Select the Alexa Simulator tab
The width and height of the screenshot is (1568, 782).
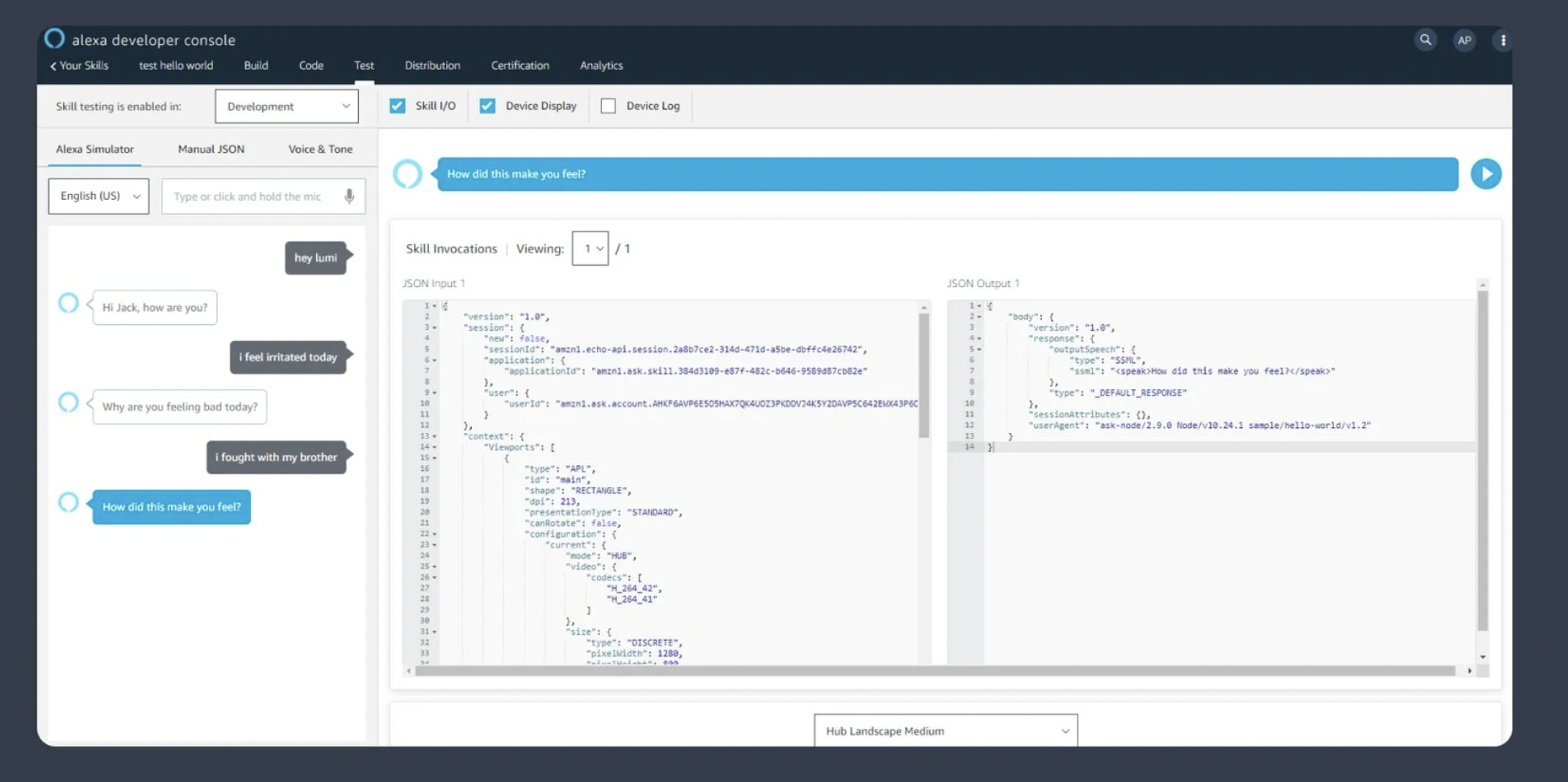[x=94, y=149]
